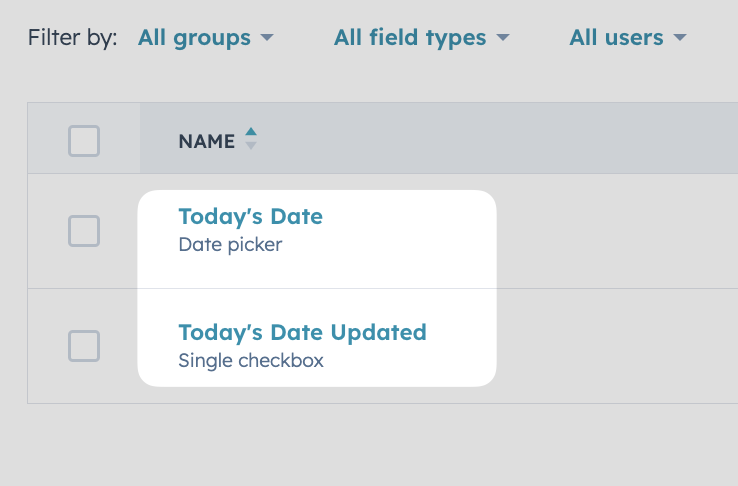Screen dimensions: 738x486
Task: Select the Today's Date Updated row checkbox
Action: click(84, 346)
